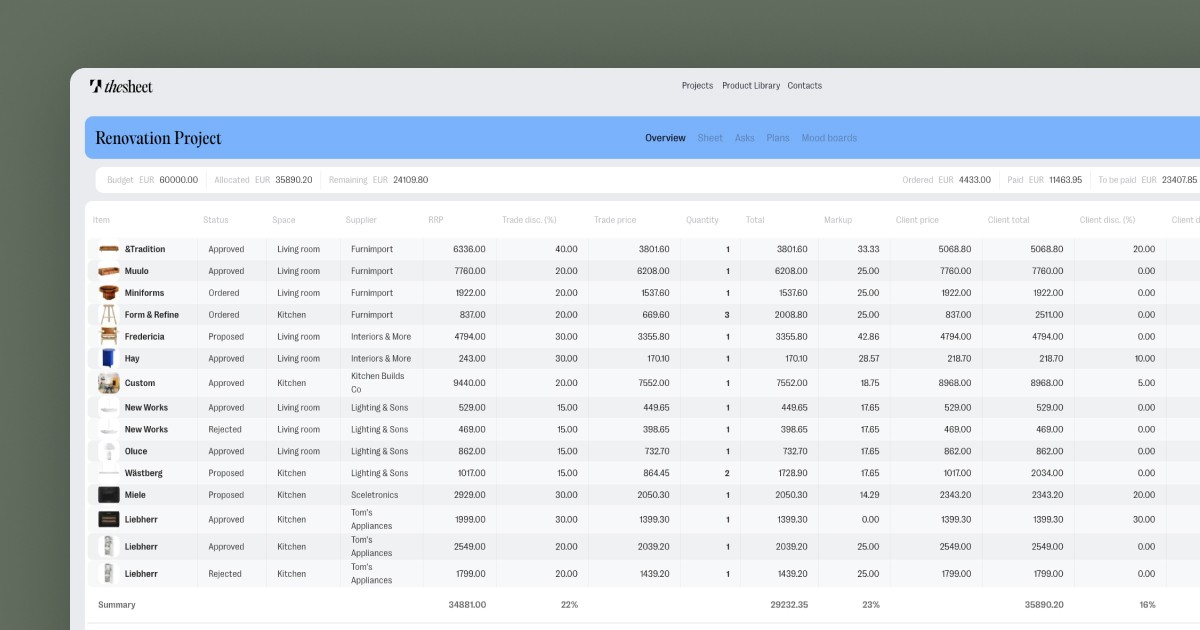1200x630 pixels.
Task: Open the Hay blue chair thumbnail
Action: coord(109,359)
